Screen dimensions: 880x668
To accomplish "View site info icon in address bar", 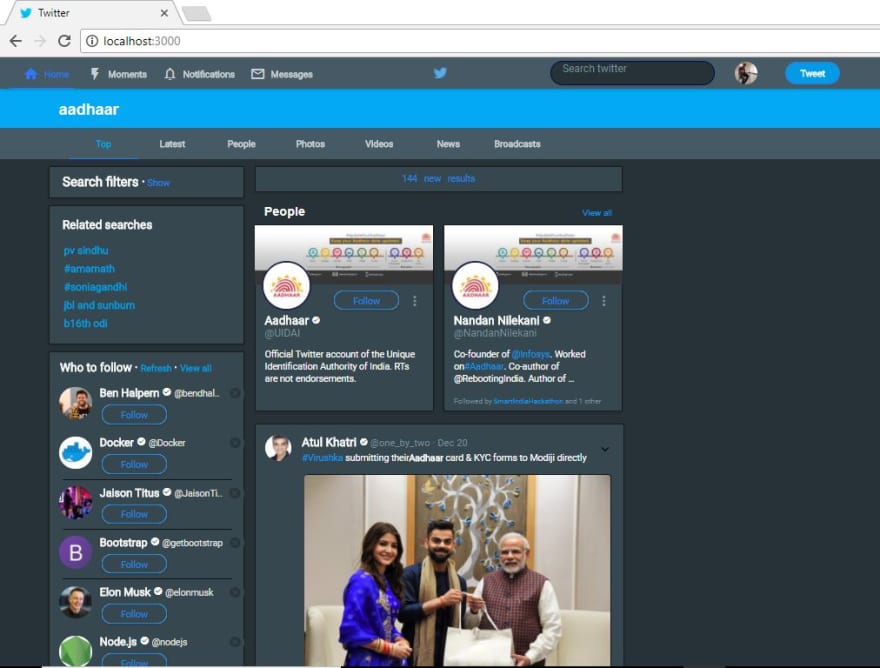I will click(91, 41).
